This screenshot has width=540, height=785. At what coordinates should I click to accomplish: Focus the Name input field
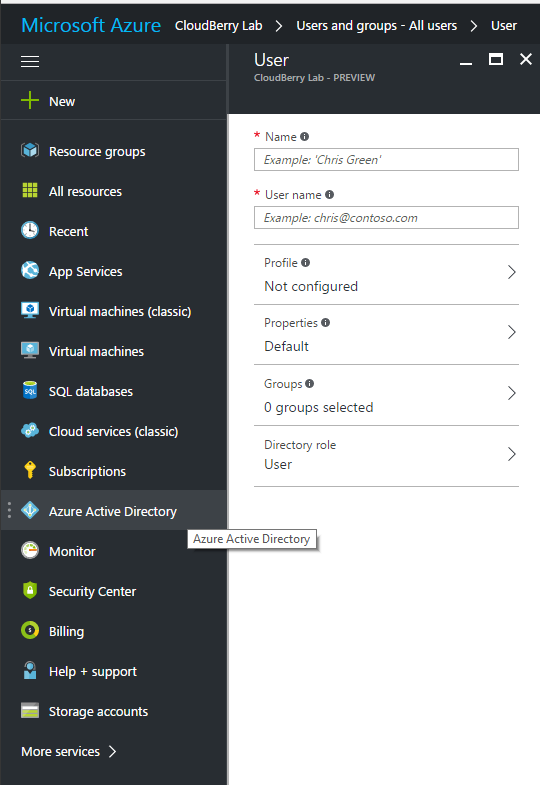pos(386,160)
